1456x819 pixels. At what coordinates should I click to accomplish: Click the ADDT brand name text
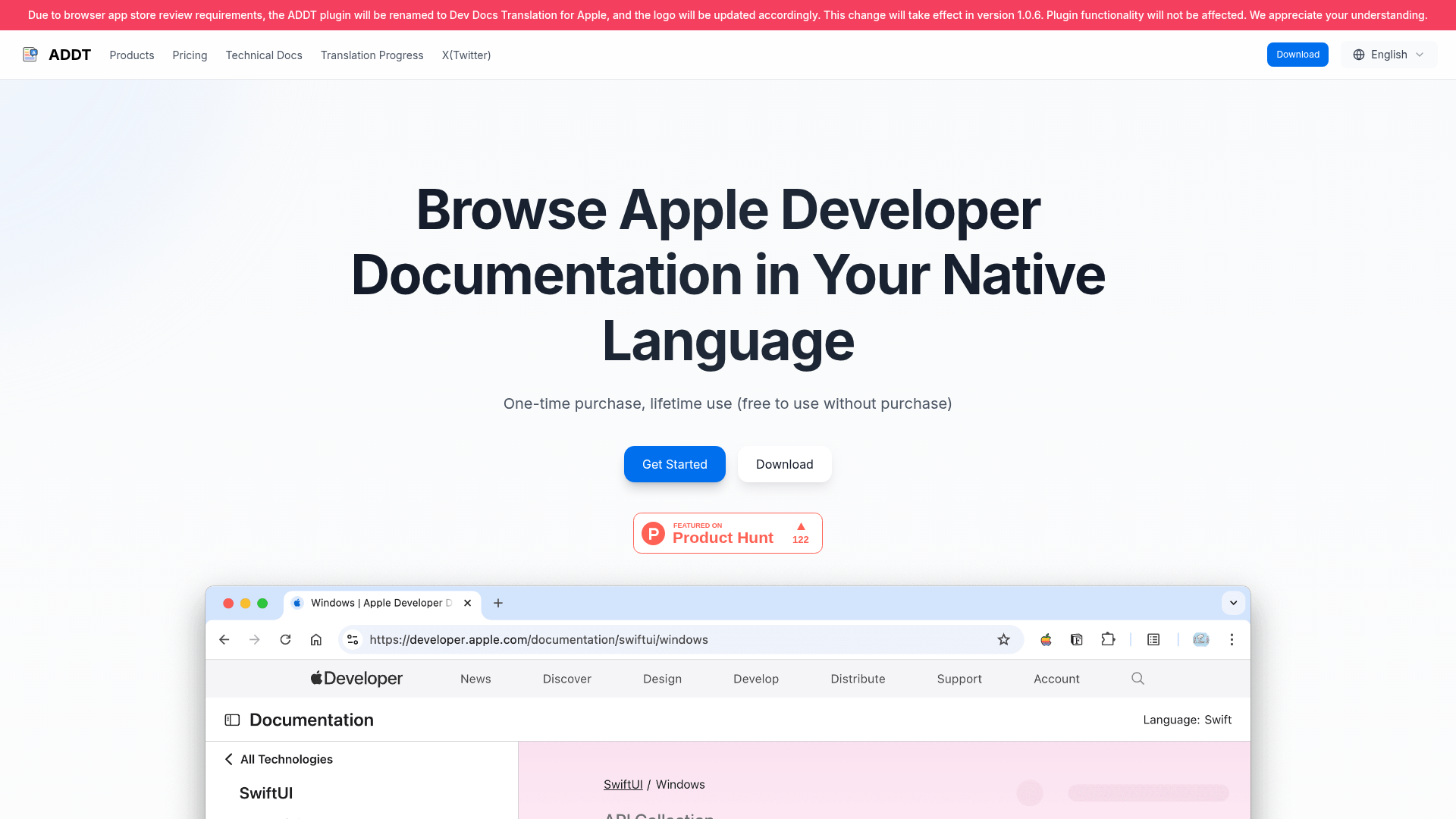[70, 55]
